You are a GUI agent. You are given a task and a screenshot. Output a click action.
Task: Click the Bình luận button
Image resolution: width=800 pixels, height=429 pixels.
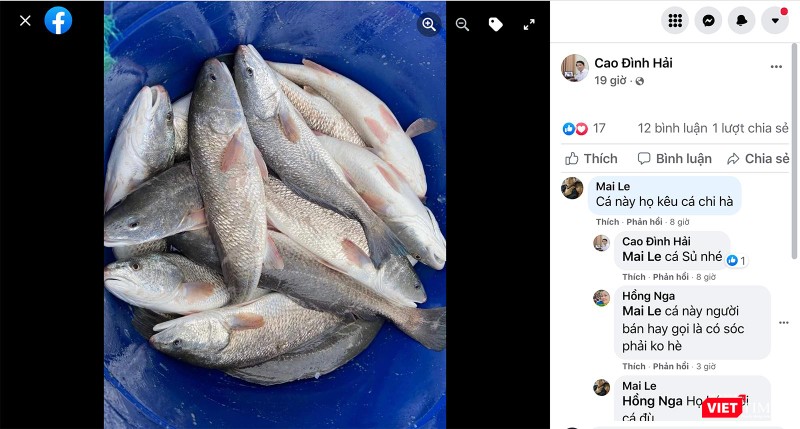point(675,159)
